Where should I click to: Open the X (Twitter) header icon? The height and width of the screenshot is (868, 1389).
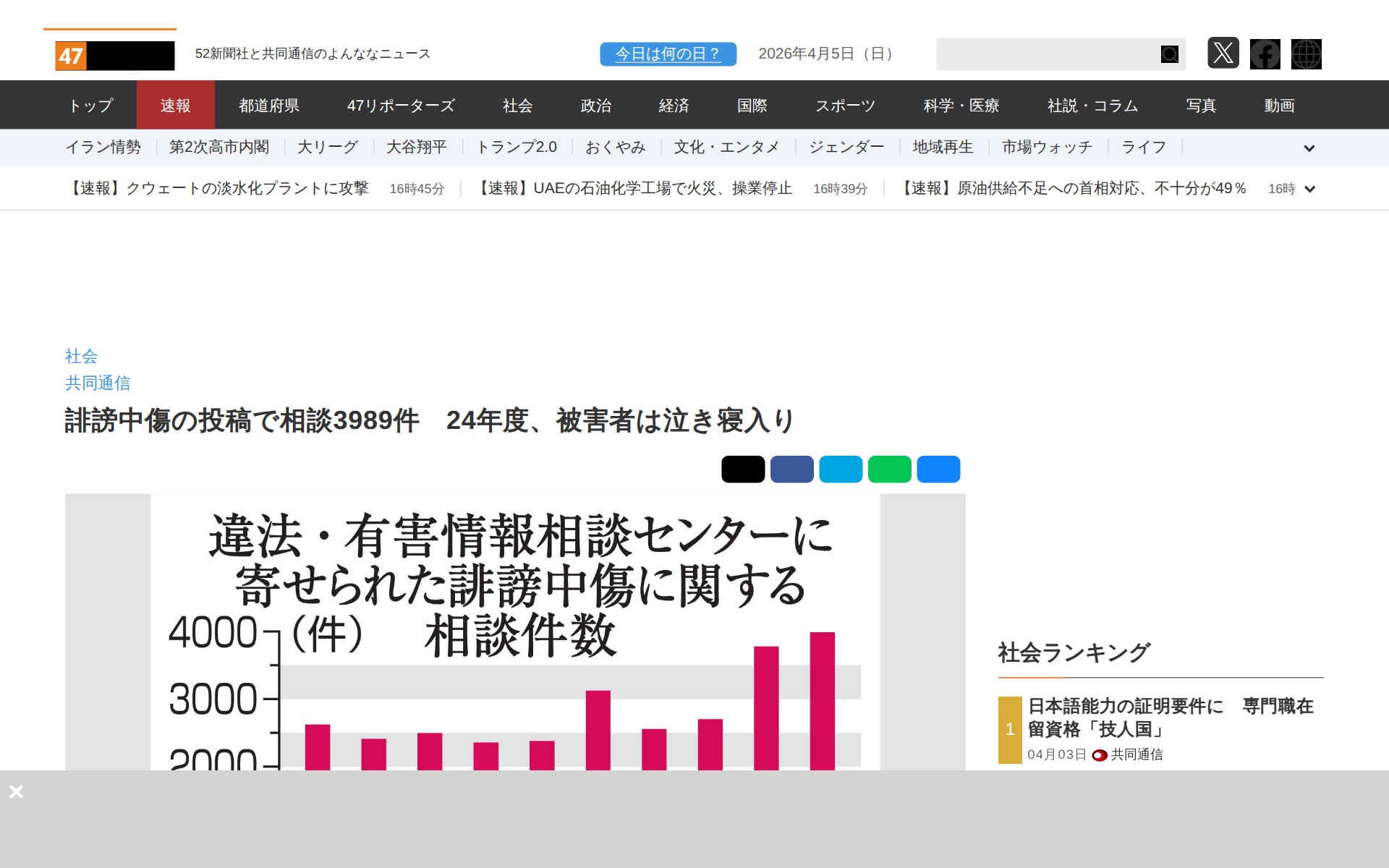(1223, 54)
